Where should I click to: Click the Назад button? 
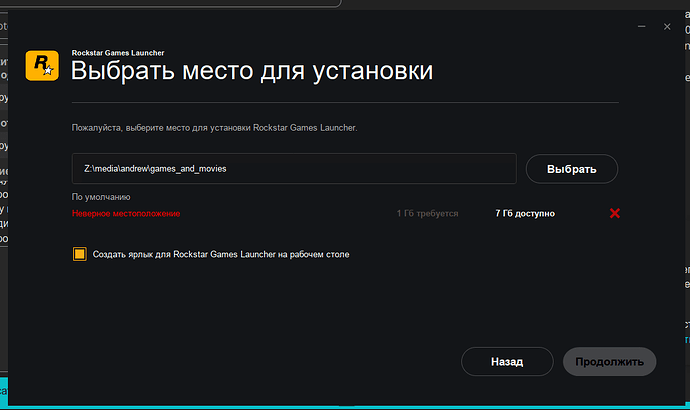coord(507,362)
